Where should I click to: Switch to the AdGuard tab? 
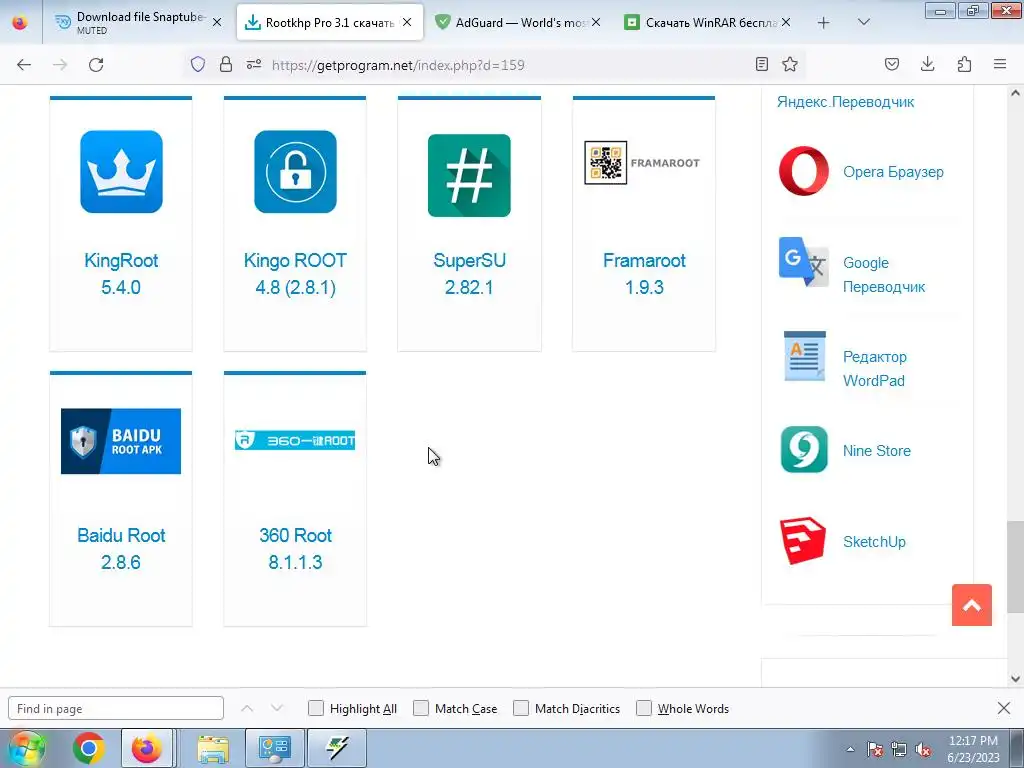coord(519,22)
